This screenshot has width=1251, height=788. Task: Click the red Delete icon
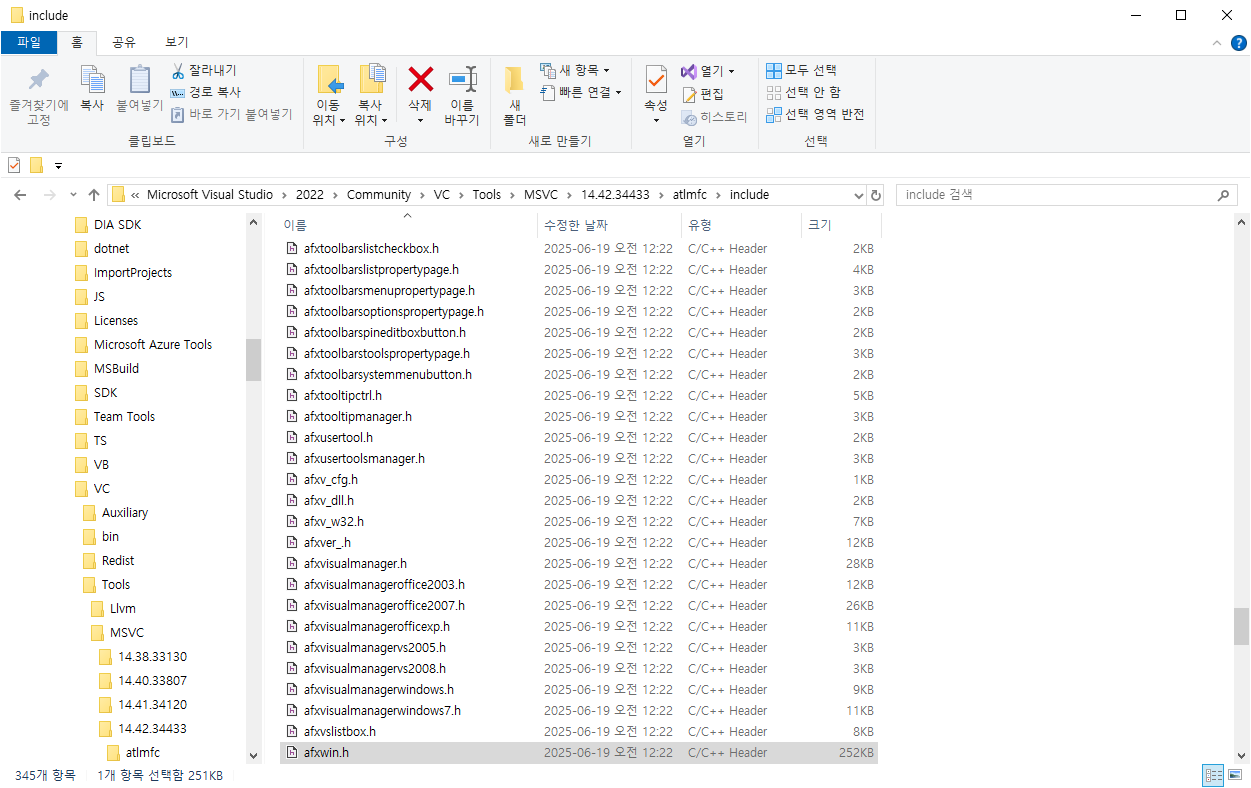[420, 80]
